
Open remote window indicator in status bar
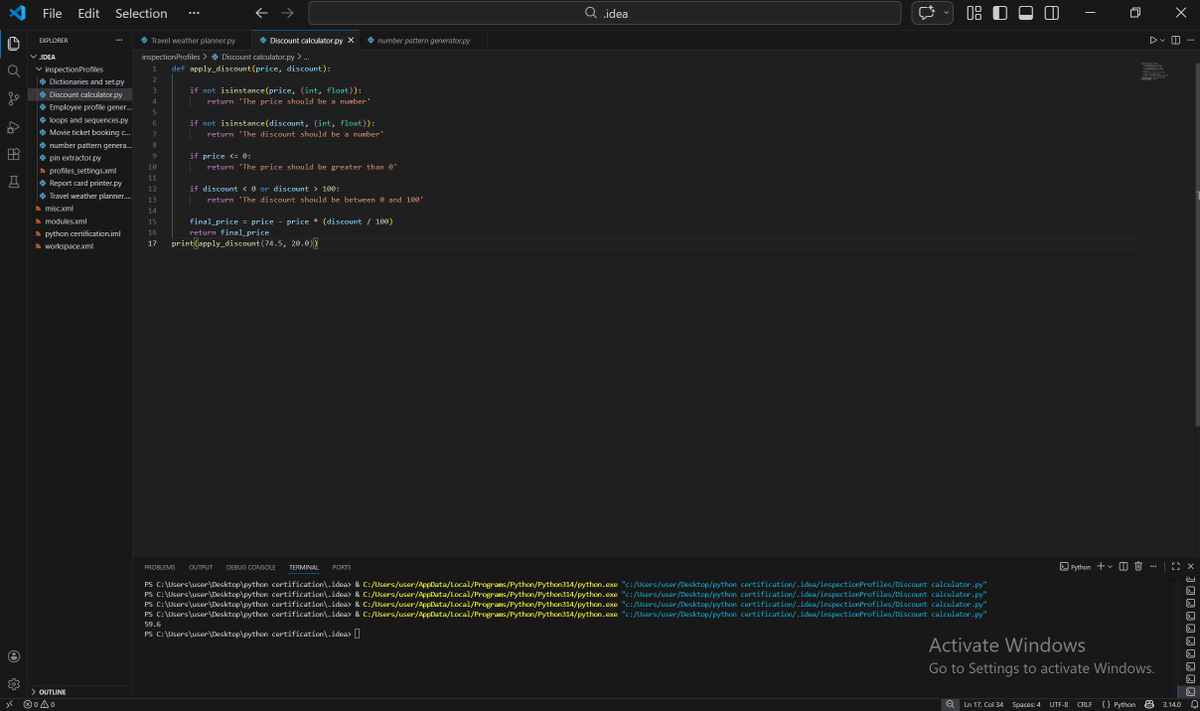pos(8,704)
